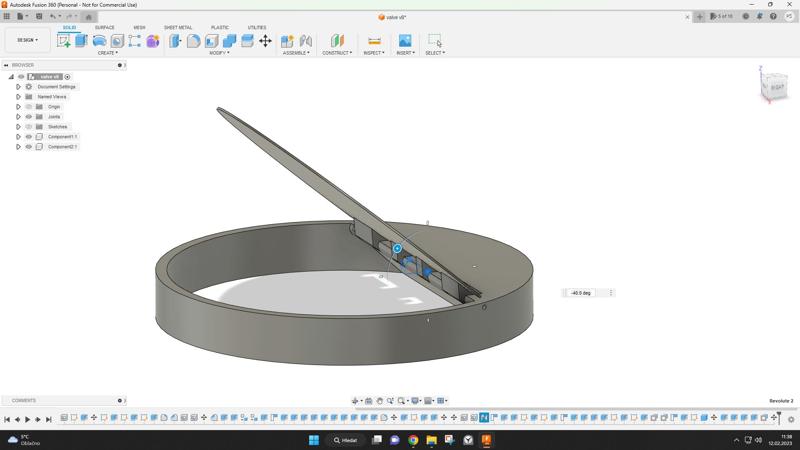Open the Select menu label

pos(434,53)
